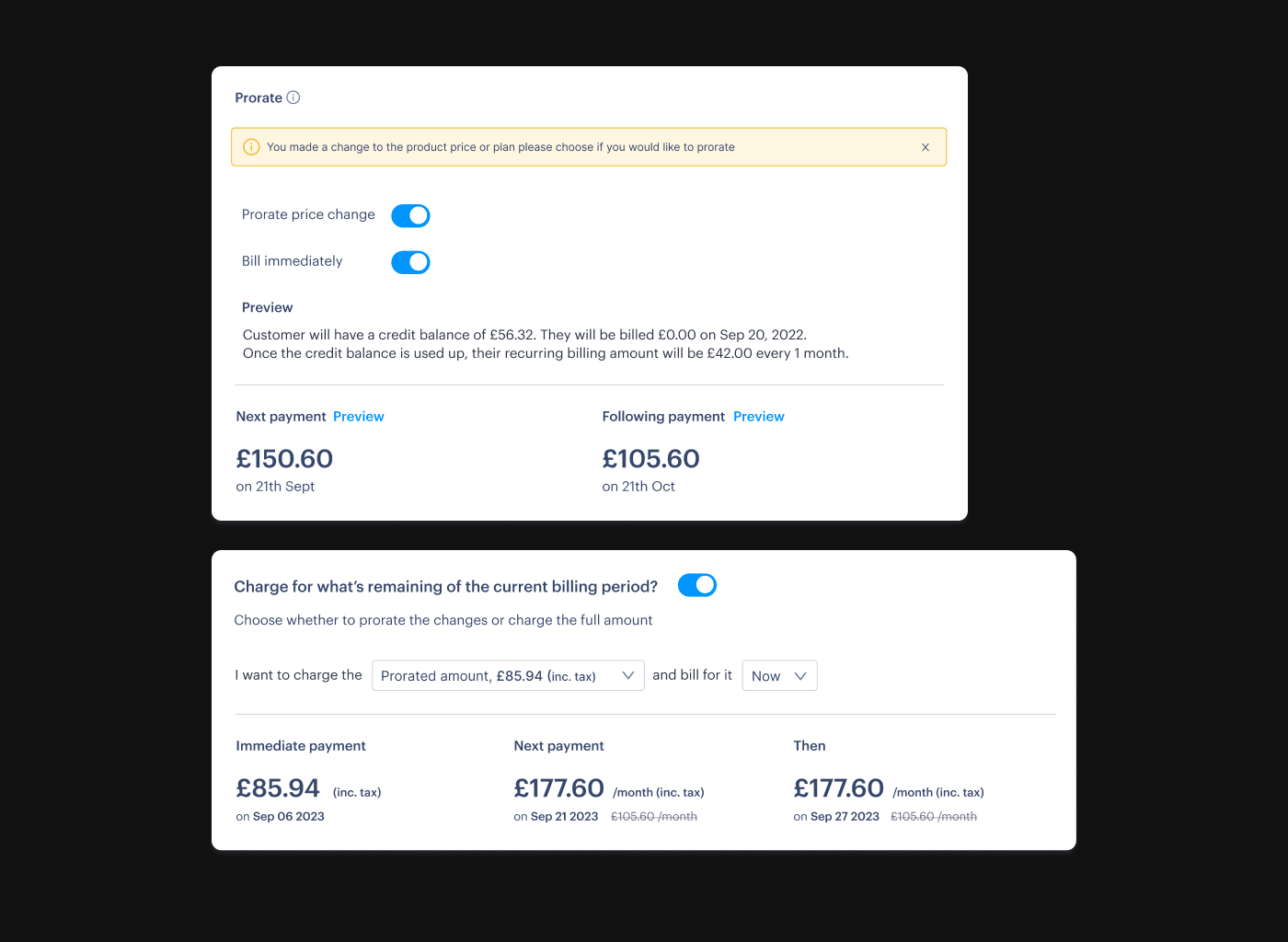The image size is (1288, 942).
Task: Click the chevron on the Now dropdown
Action: [x=799, y=675]
